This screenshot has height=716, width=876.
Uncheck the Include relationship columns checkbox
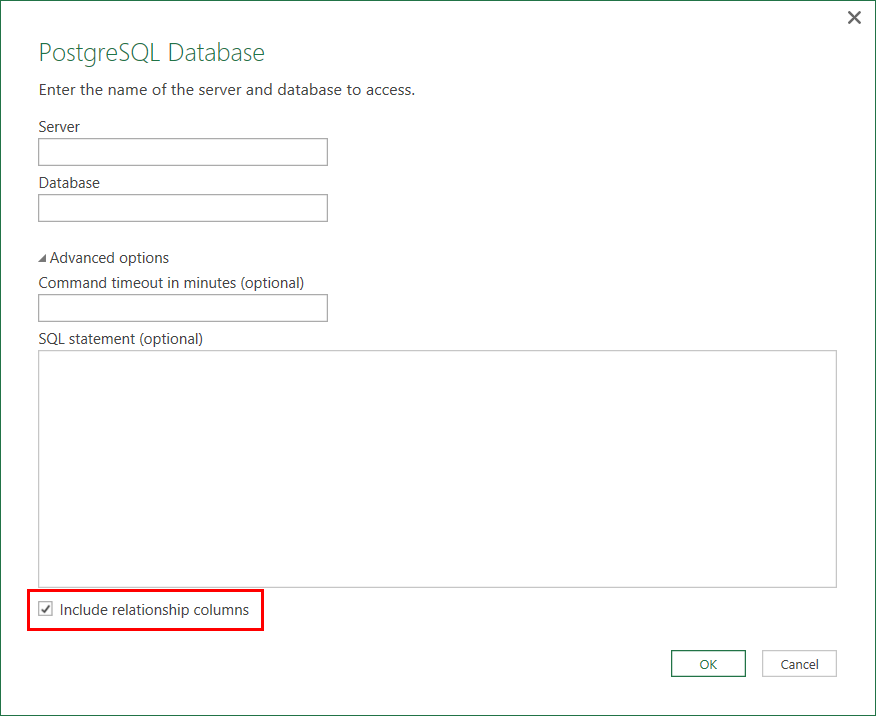tap(46, 609)
